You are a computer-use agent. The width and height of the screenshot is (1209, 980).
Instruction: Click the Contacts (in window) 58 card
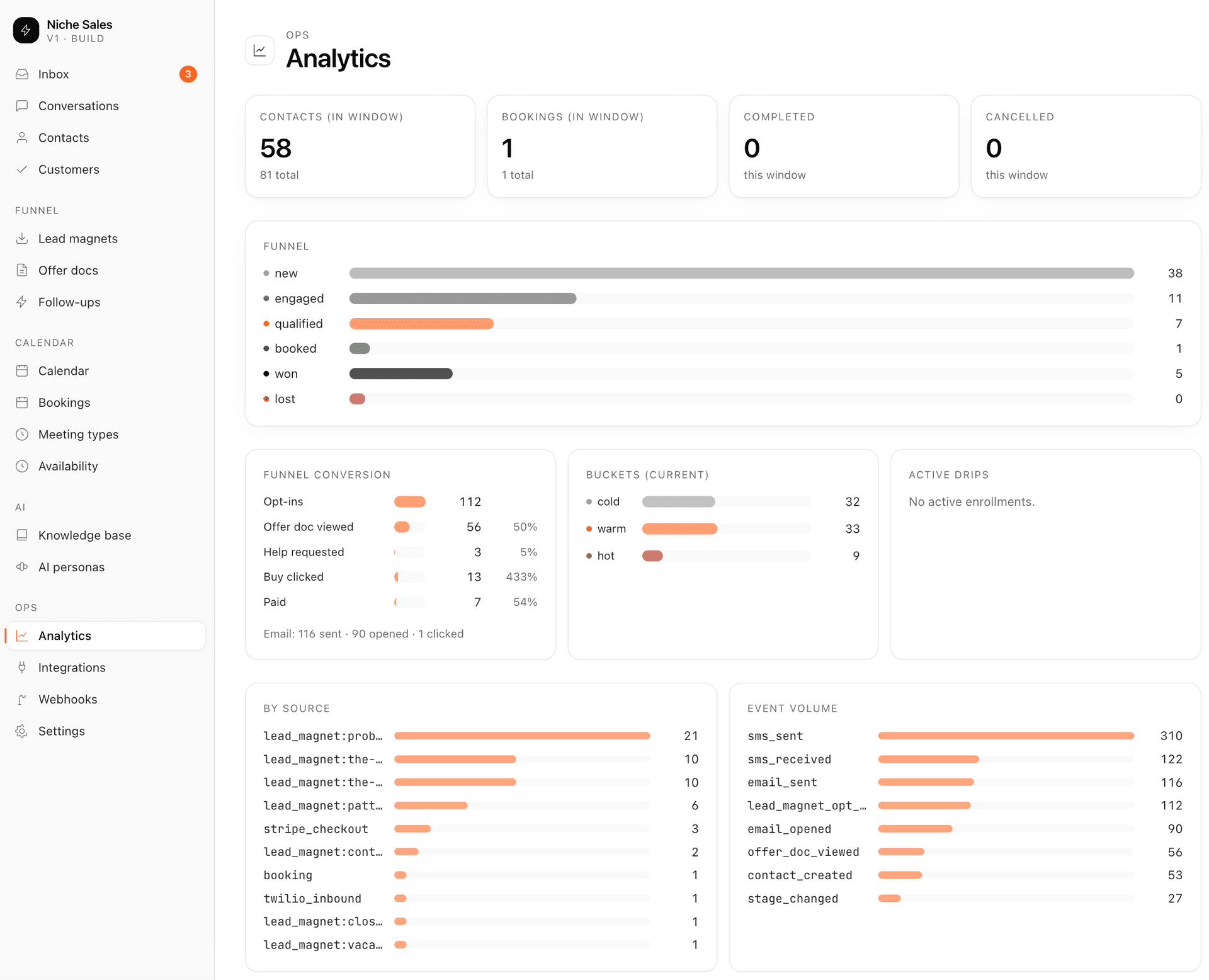[360, 146]
